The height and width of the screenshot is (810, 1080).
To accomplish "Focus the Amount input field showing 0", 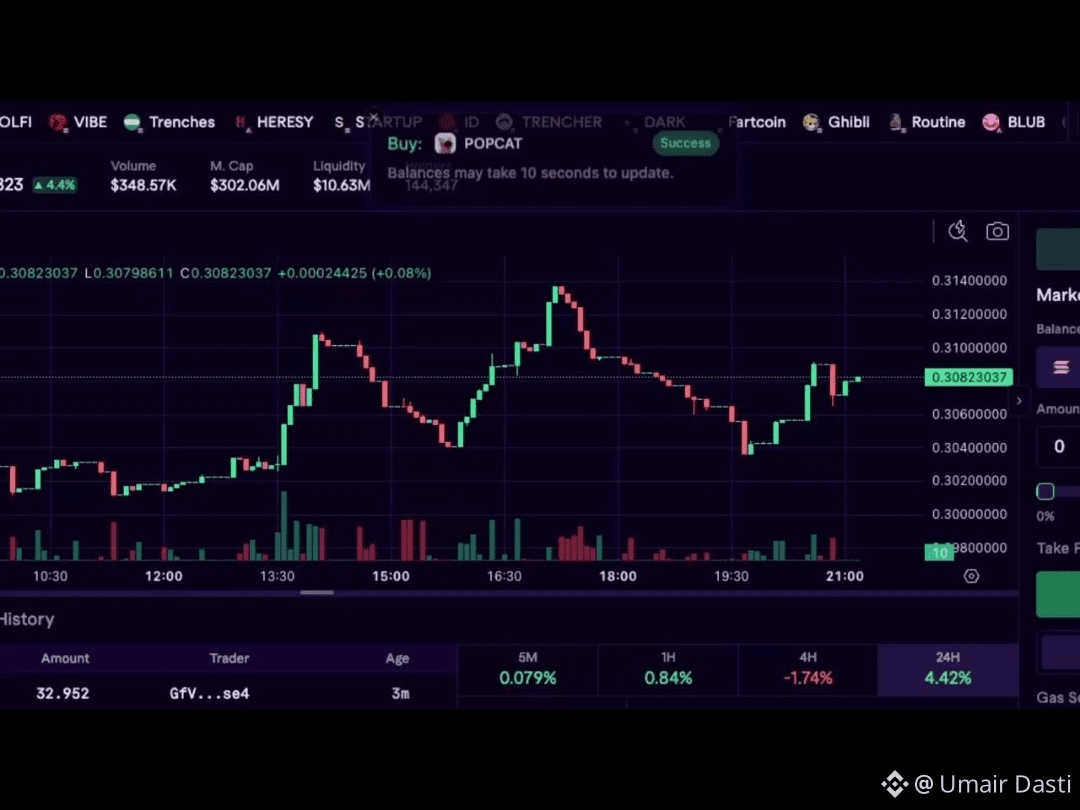I will [x=1059, y=447].
